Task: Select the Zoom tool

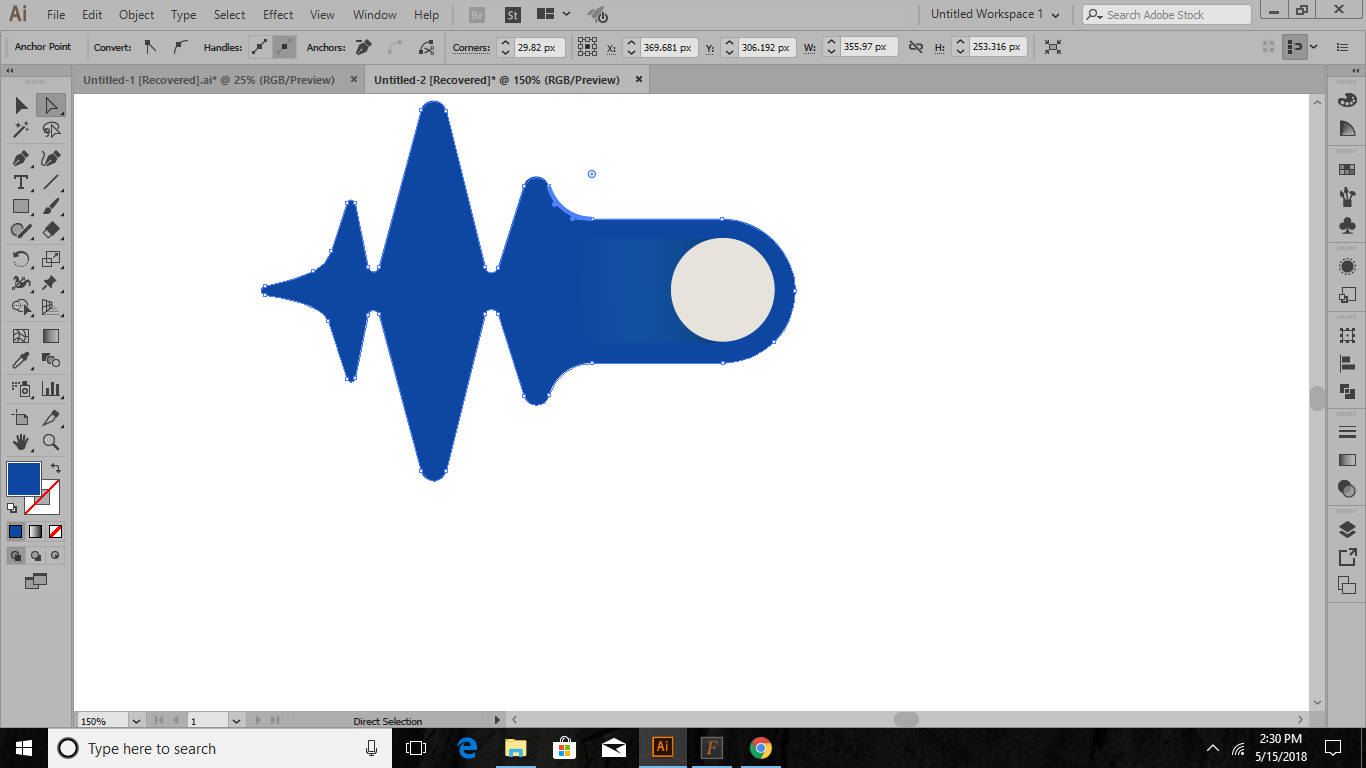Action: pyautogui.click(x=50, y=443)
